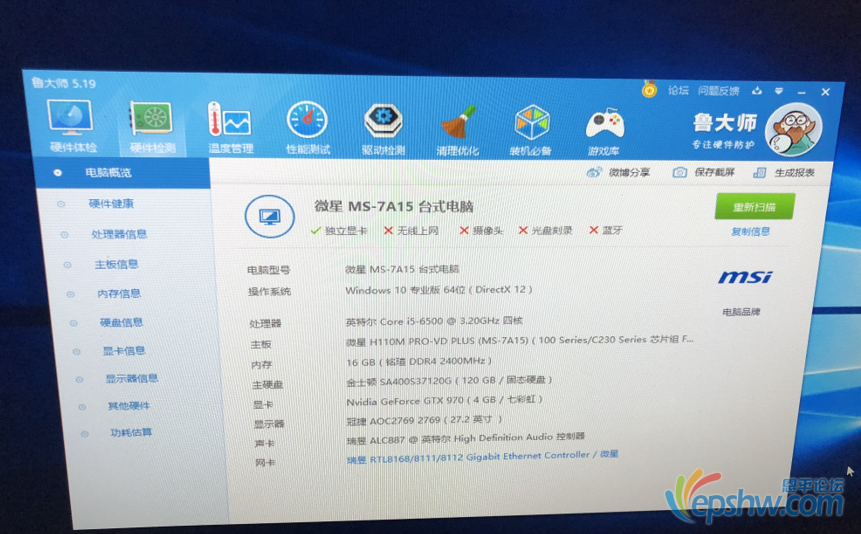This screenshot has width=861, height=534.
Task: Minimize the 鲁大师 window
Action: pos(802,92)
